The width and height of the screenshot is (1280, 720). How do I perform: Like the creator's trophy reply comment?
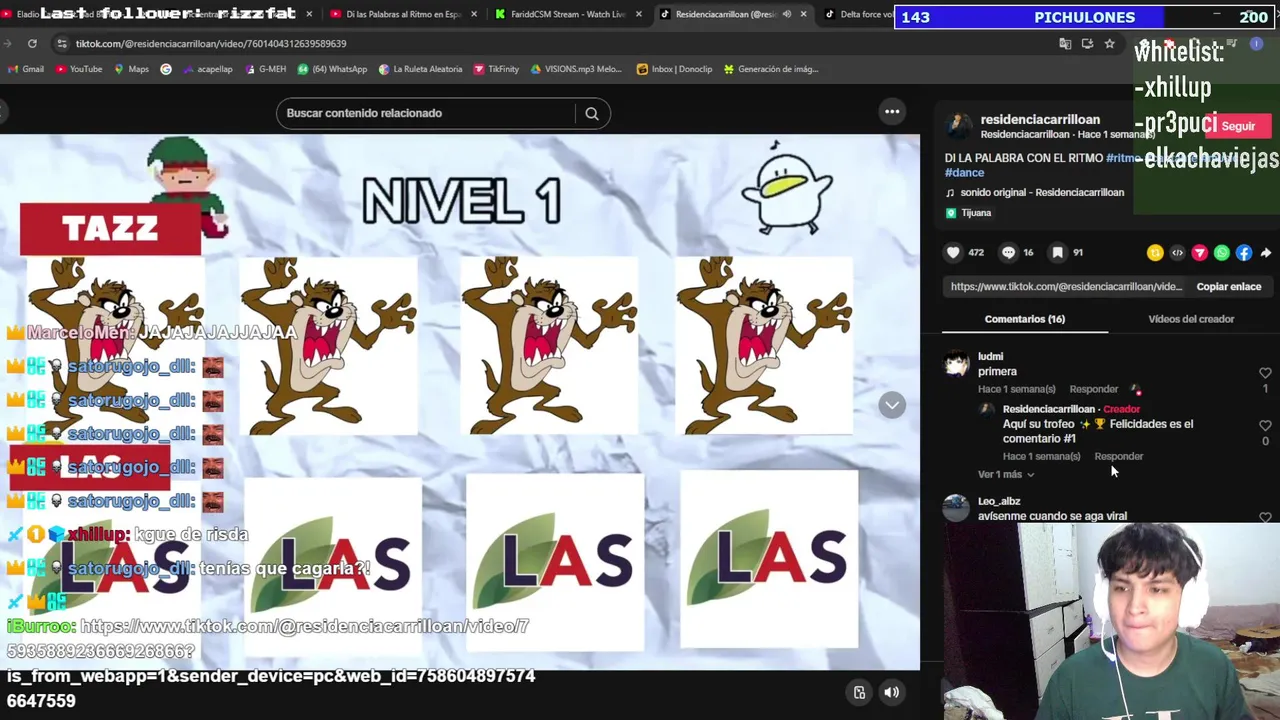(x=1265, y=425)
